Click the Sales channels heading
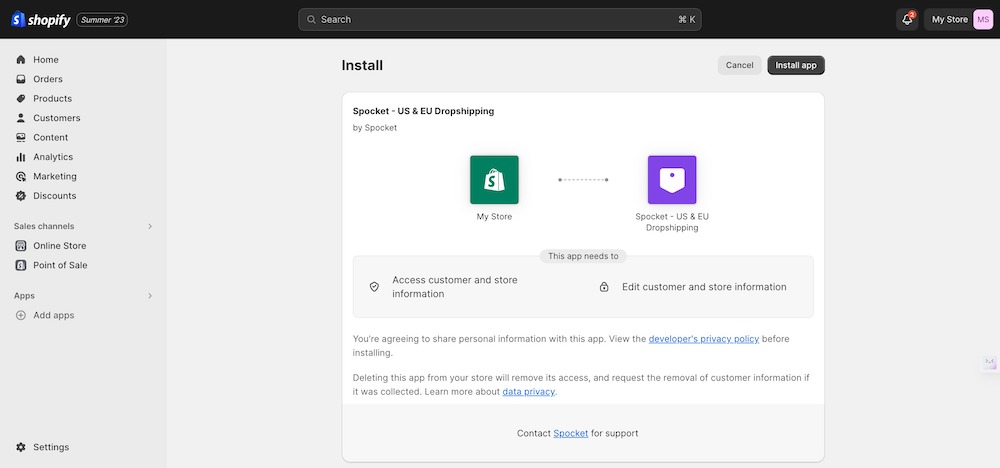Viewport: 1000px width, 468px height. click(x=44, y=226)
